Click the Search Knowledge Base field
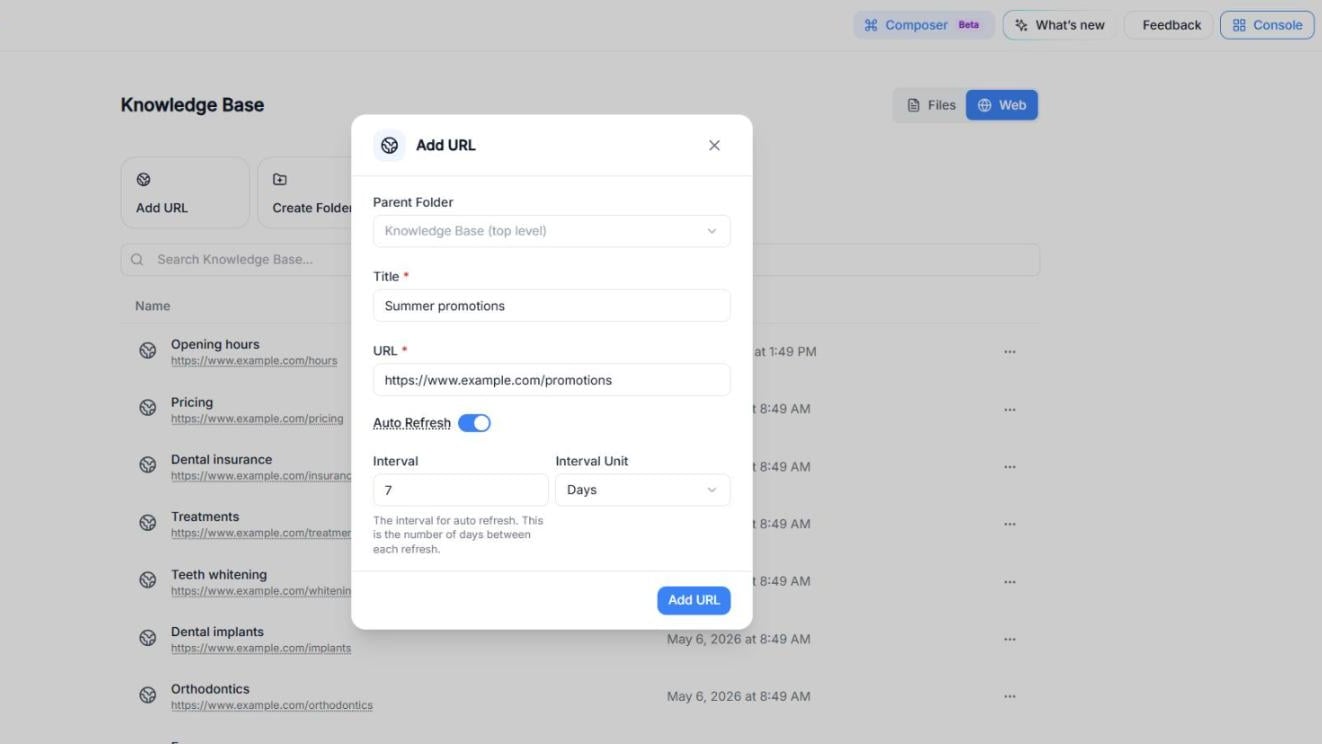Image resolution: width=1322 pixels, height=744 pixels. click(x=580, y=260)
